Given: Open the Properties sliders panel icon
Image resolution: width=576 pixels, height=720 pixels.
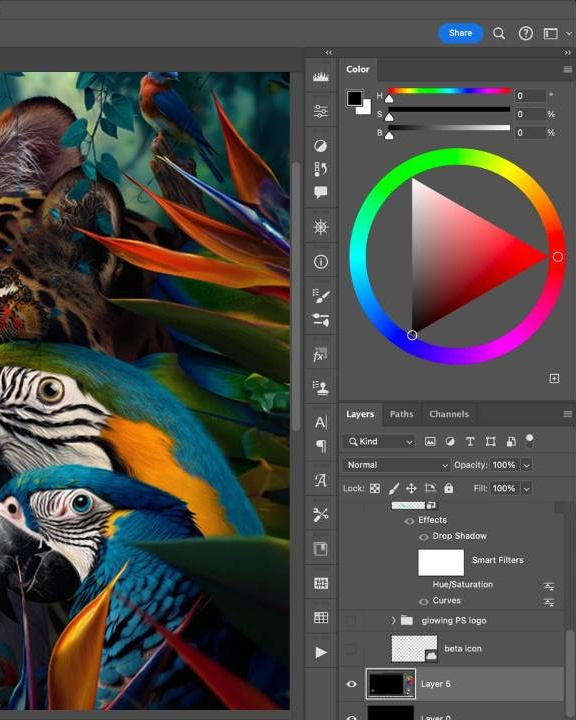Looking at the screenshot, I should coord(321,111).
